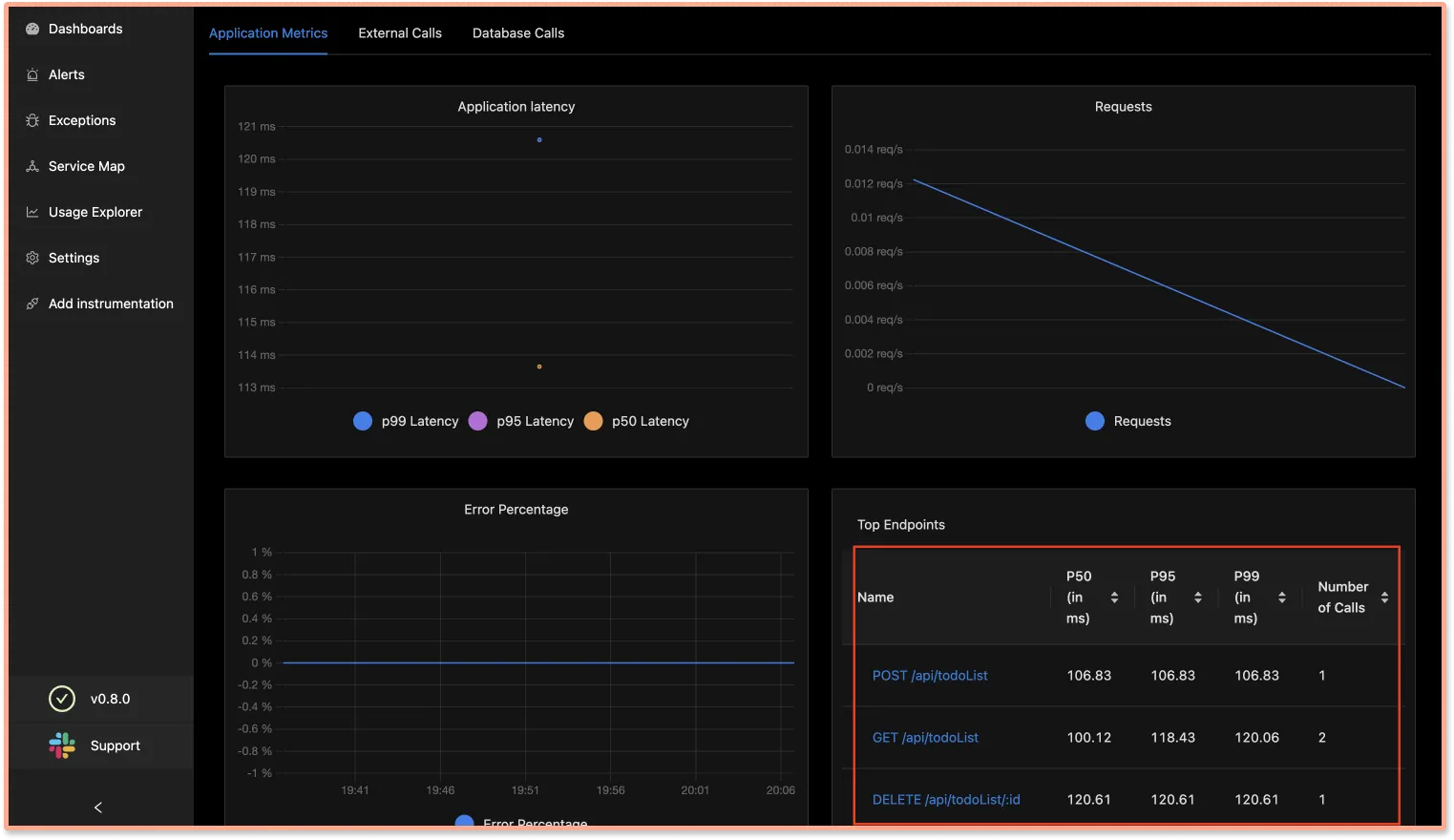
Task: Click the version checkmark icon
Action: tap(62, 699)
